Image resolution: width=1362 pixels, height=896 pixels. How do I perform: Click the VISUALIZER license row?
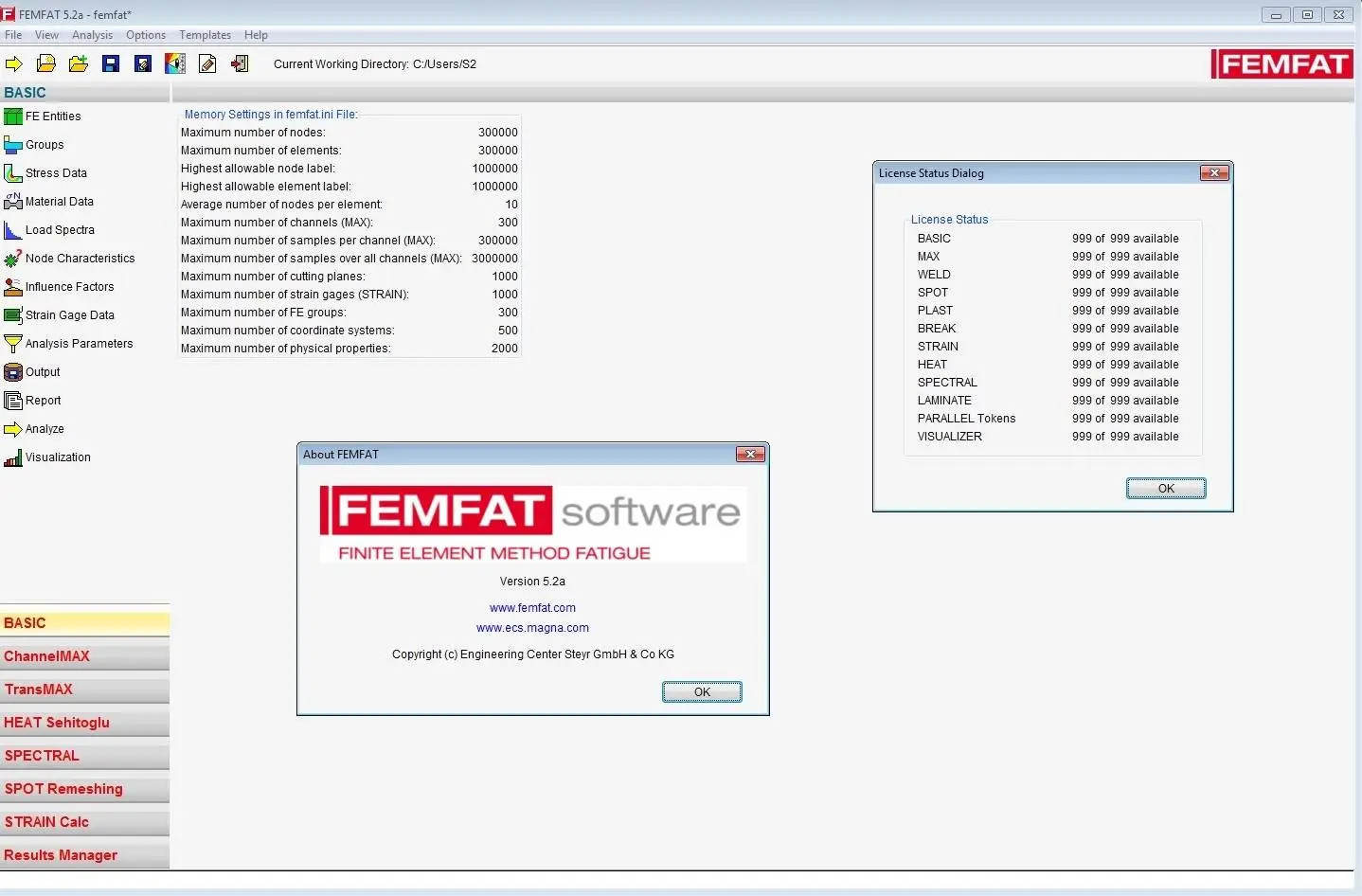point(1048,437)
